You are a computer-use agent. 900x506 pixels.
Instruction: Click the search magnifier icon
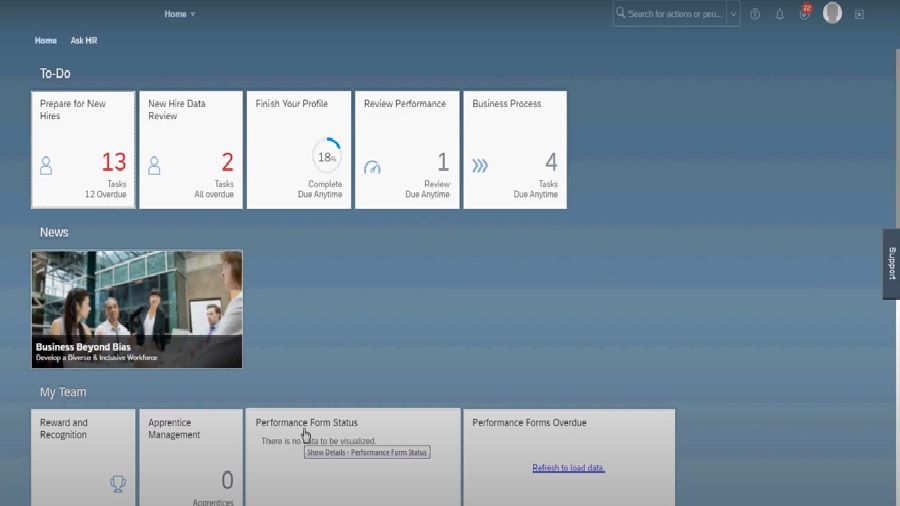coord(620,13)
